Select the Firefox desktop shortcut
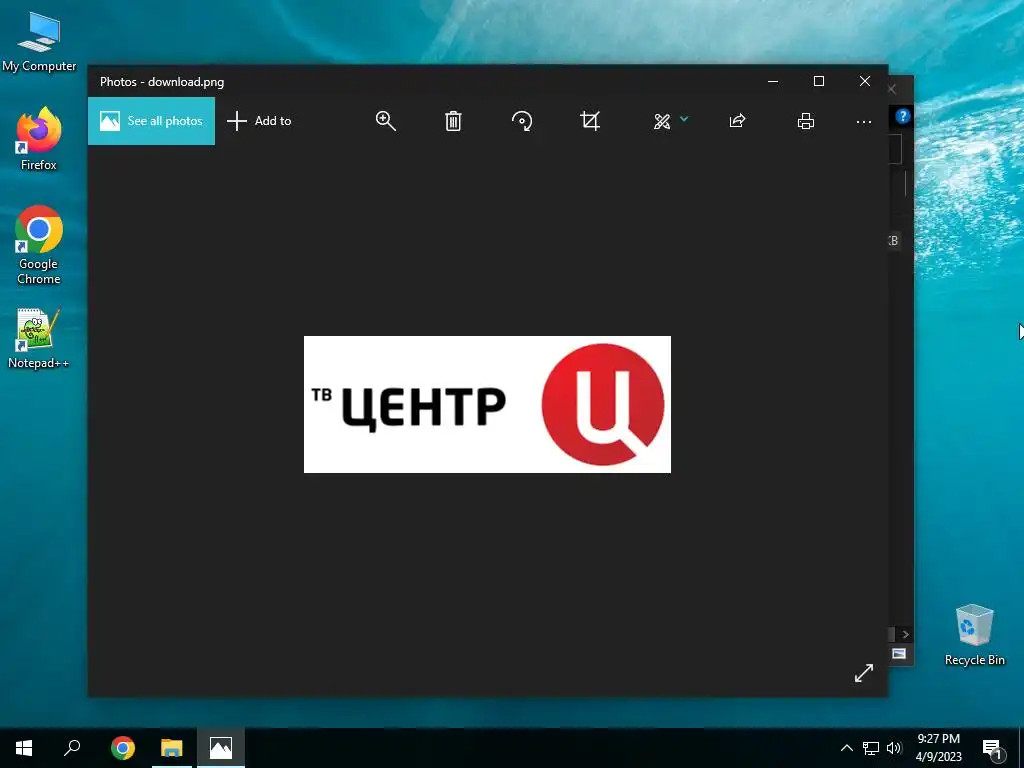The image size is (1024, 768). click(39, 139)
